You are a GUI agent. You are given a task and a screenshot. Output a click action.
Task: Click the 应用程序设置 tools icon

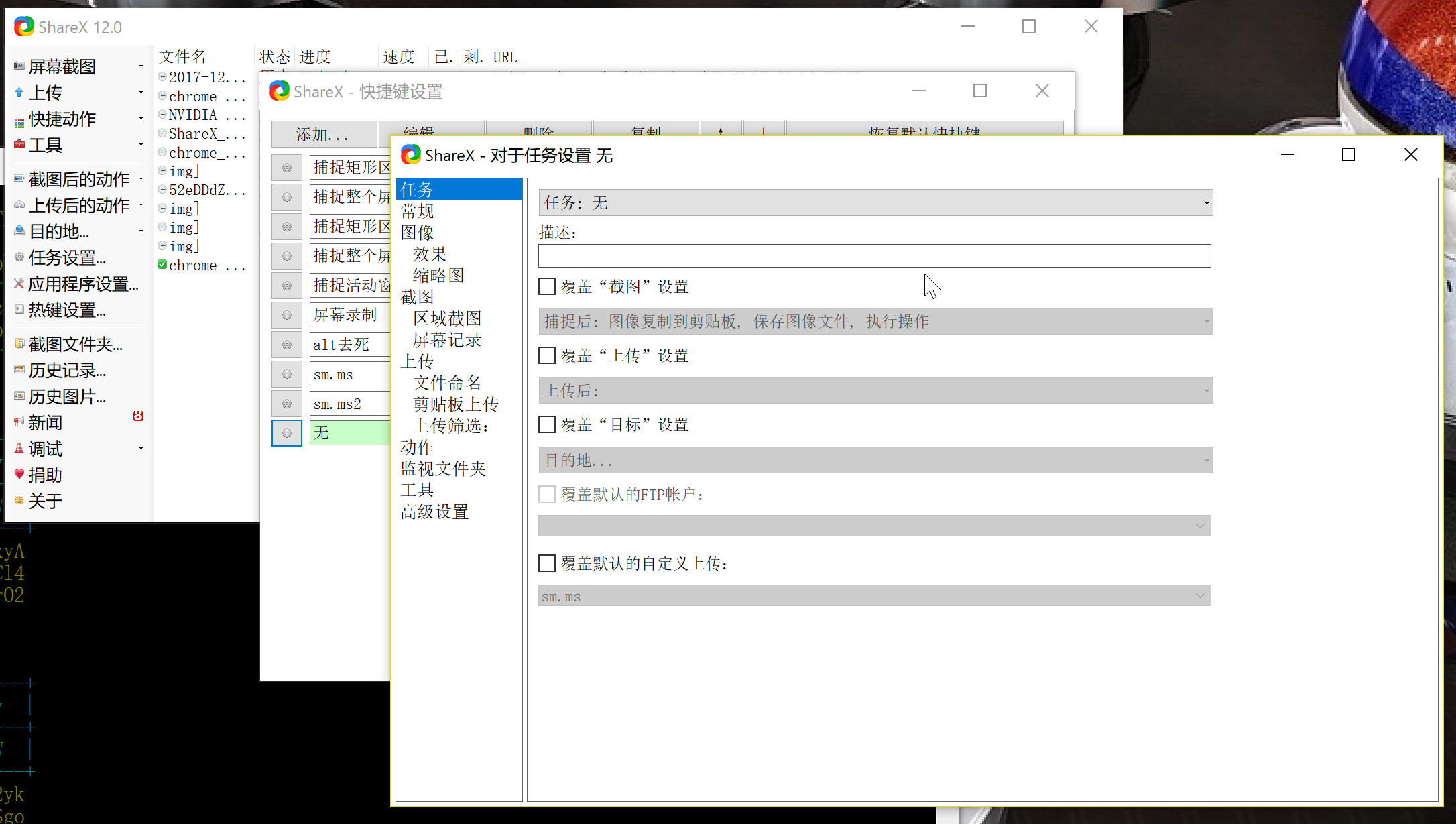(x=19, y=284)
